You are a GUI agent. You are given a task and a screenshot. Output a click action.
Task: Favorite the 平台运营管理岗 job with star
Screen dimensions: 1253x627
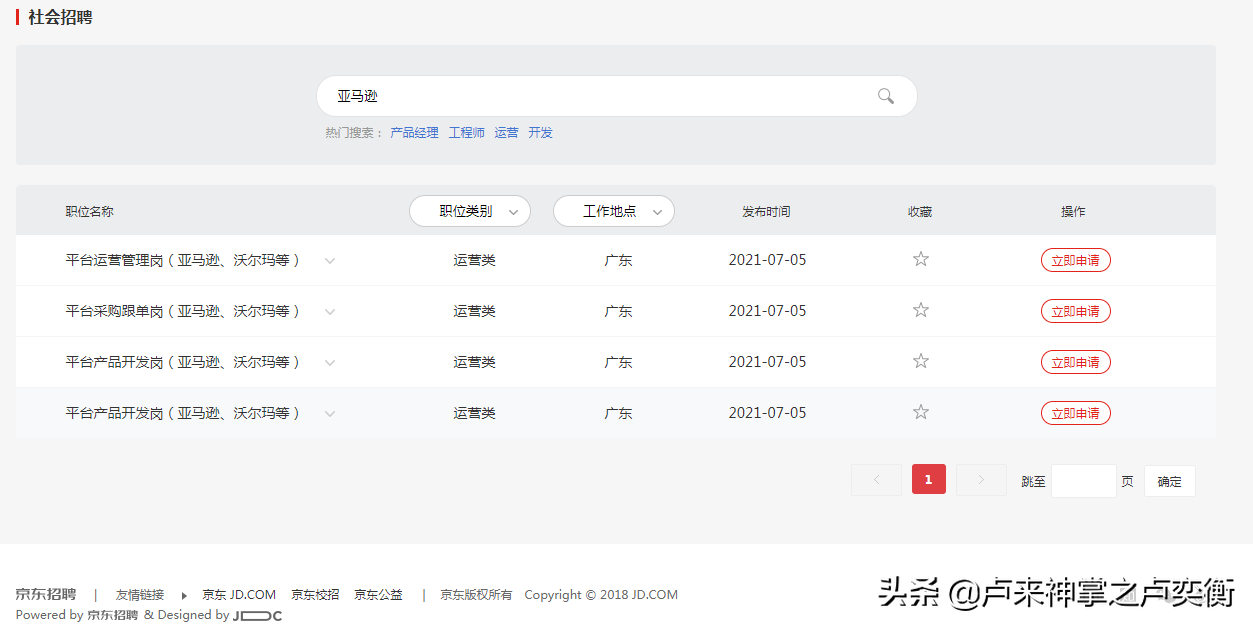click(921, 259)
